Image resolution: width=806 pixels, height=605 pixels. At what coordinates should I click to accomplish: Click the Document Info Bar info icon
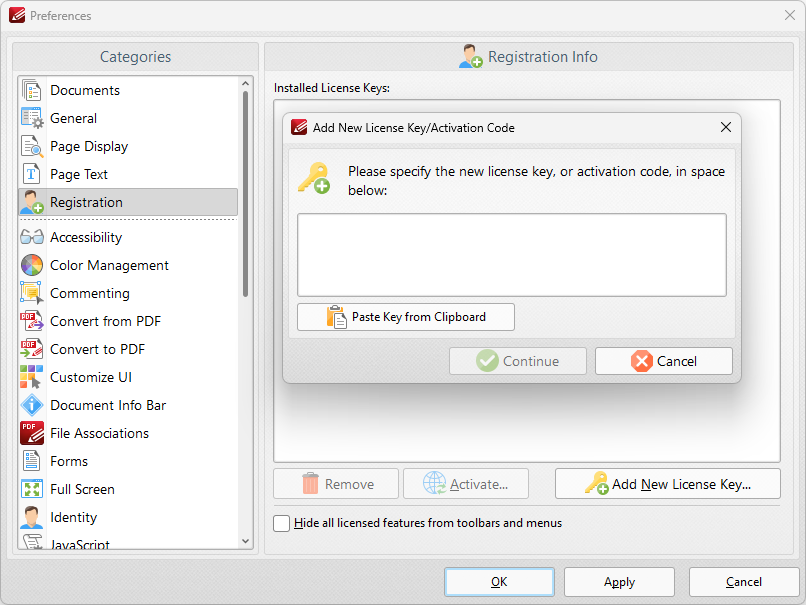click(x=32, y=405)
